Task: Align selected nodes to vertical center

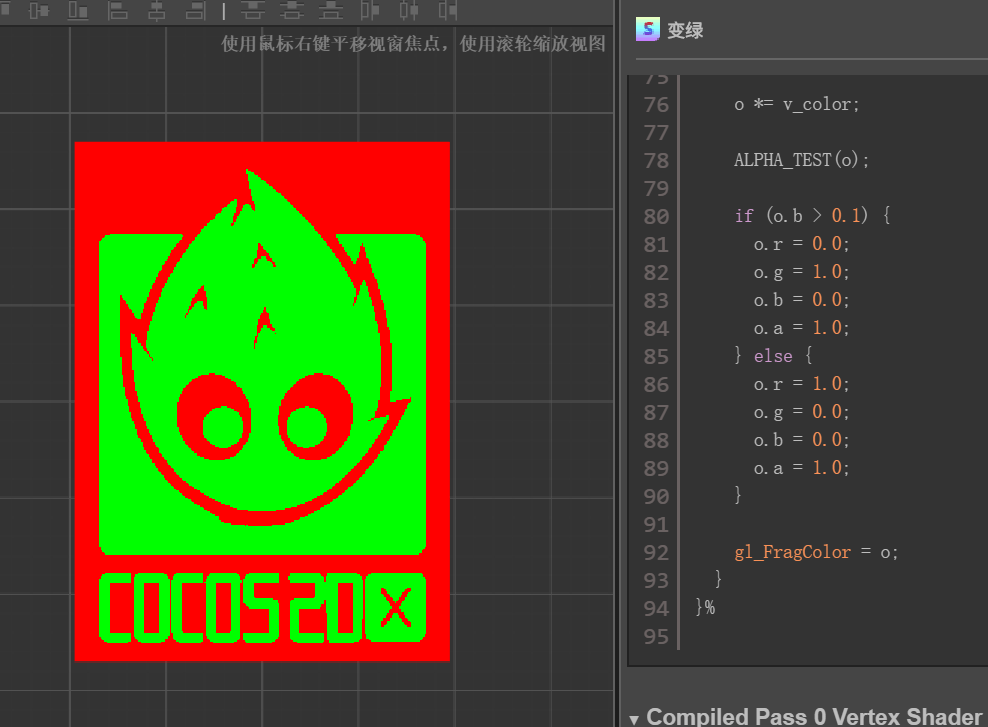Action: 39,10
